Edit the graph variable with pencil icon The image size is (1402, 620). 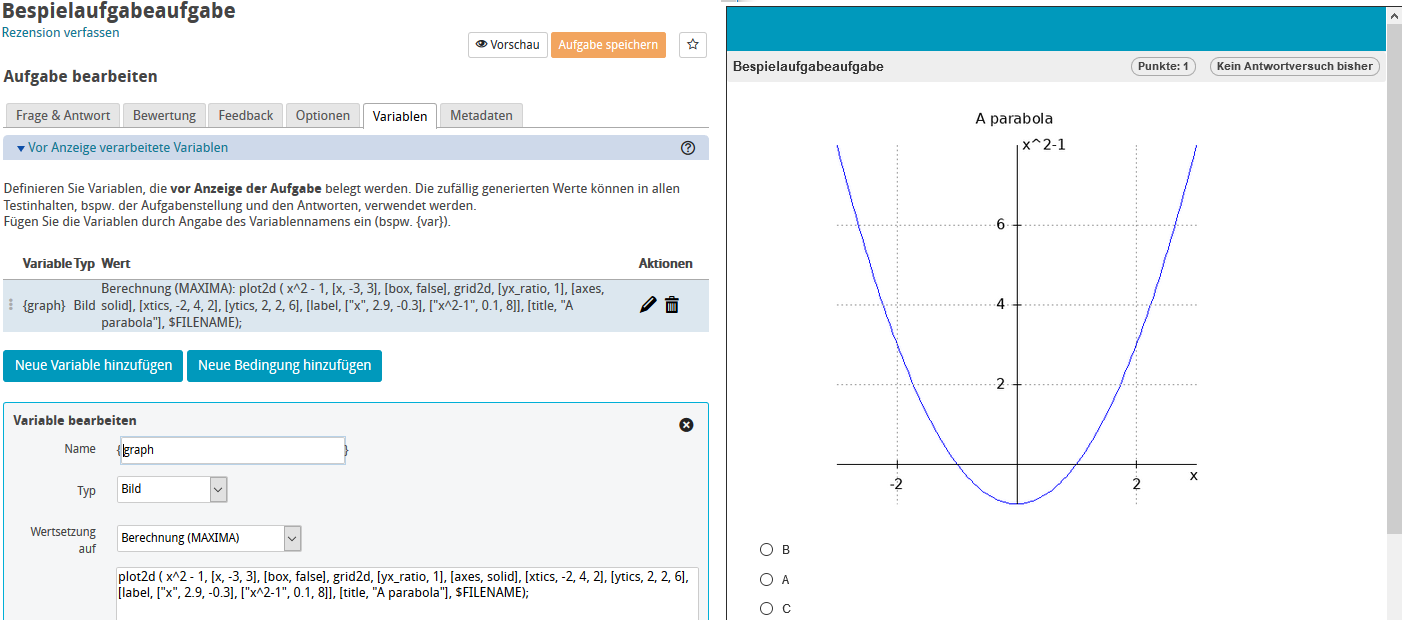coord(648,305)
